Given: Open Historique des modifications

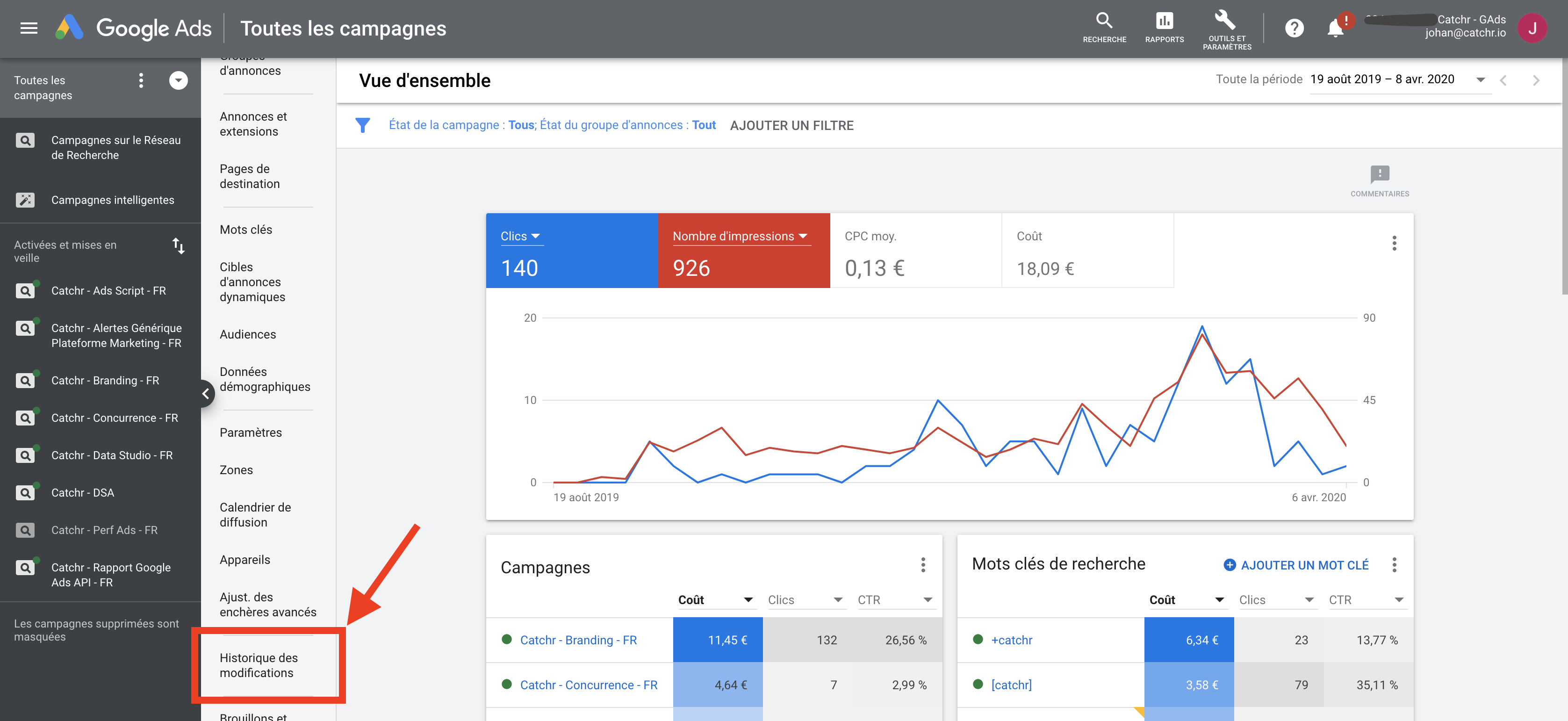Looking at the screenshot, I should point(259,665).
